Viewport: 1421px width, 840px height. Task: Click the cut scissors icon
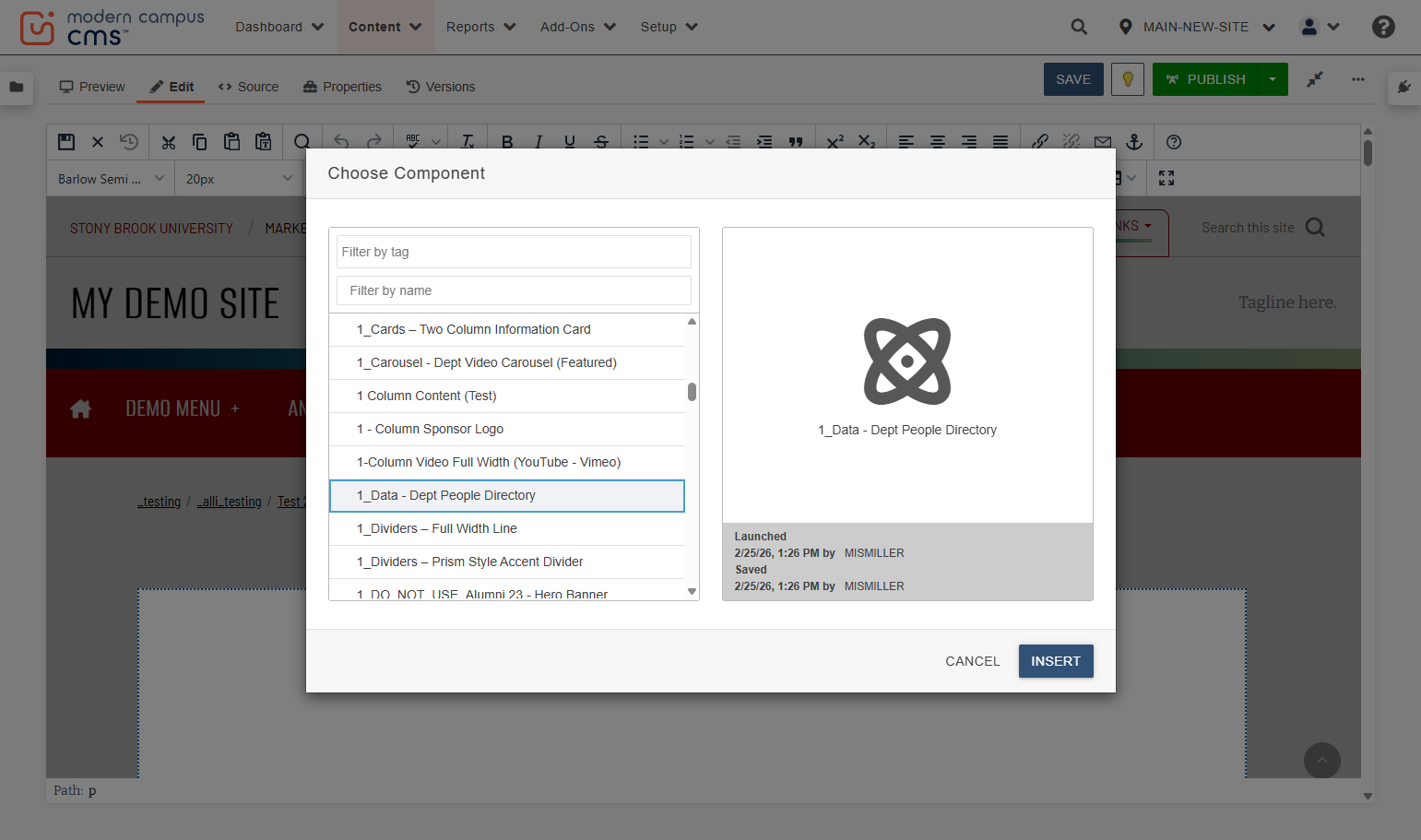pos(168,142)
